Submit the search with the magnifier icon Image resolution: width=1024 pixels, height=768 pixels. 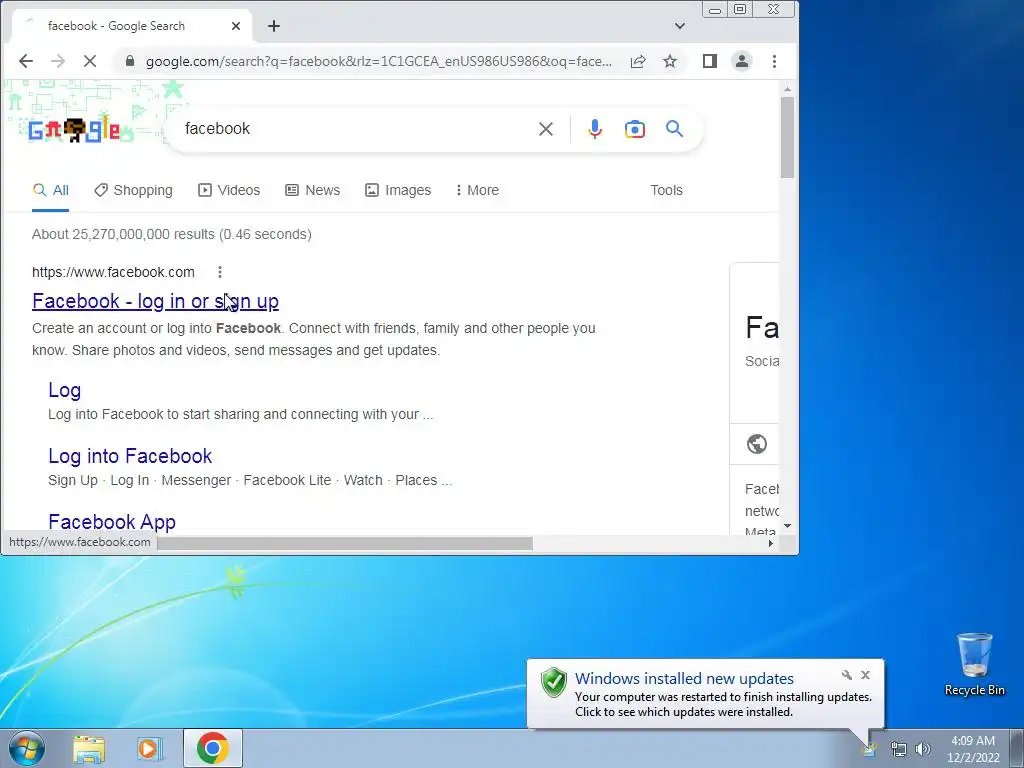tap(675, 129)
